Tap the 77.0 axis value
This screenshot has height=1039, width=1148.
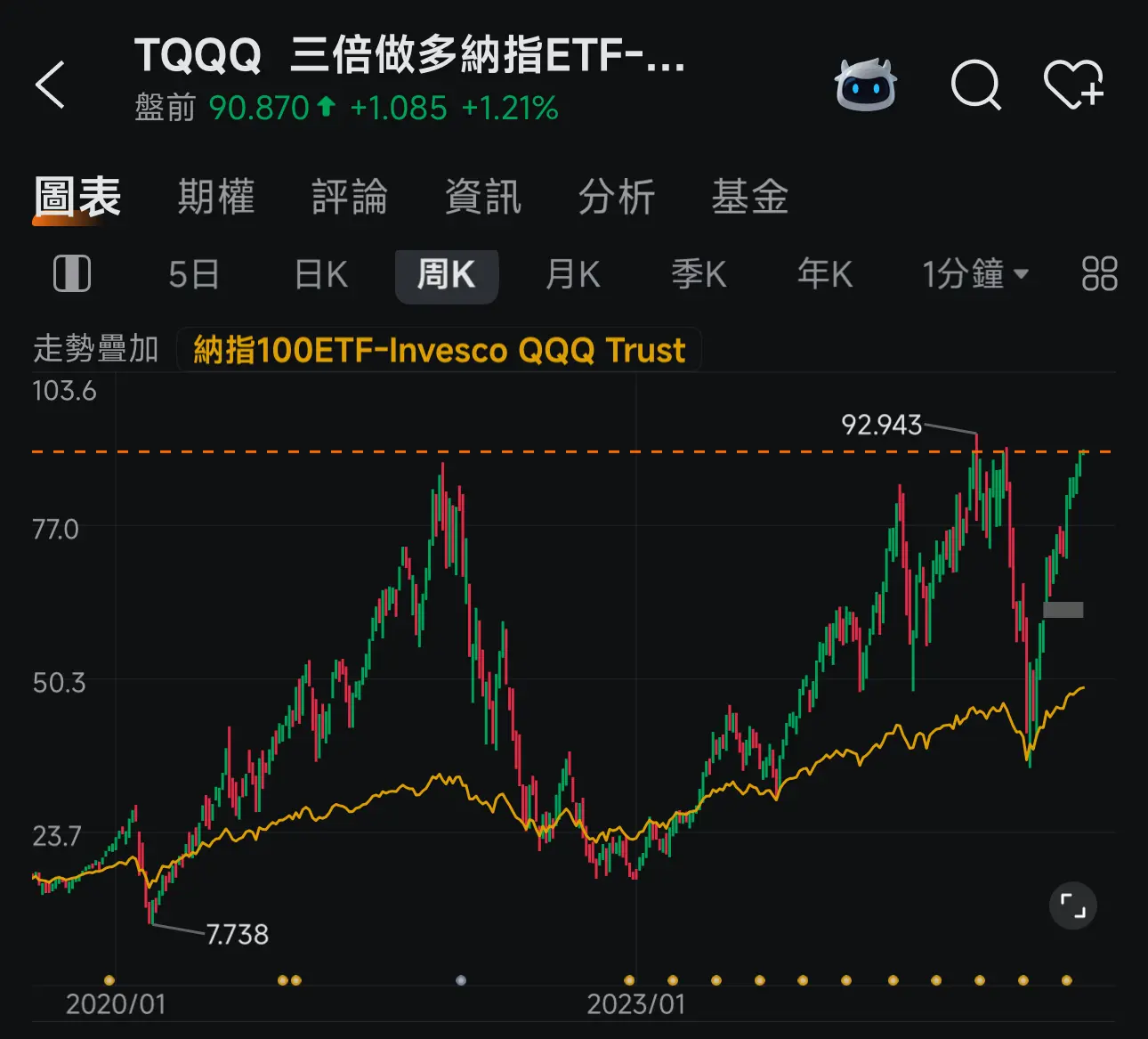55,530
